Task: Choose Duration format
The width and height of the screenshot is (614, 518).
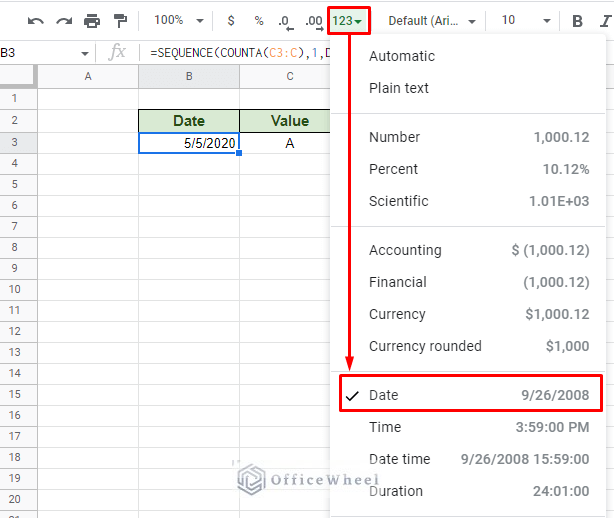Action: (x=468, y=491)
